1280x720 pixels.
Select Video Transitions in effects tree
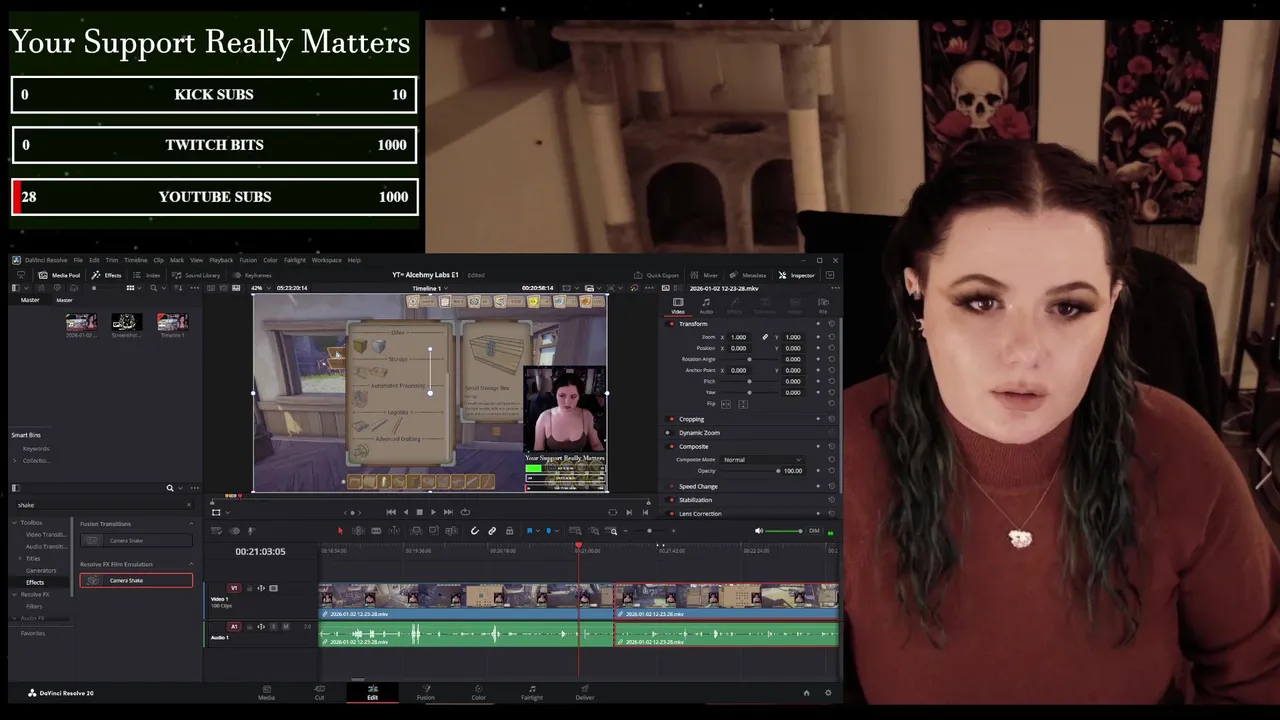point(46,534)
